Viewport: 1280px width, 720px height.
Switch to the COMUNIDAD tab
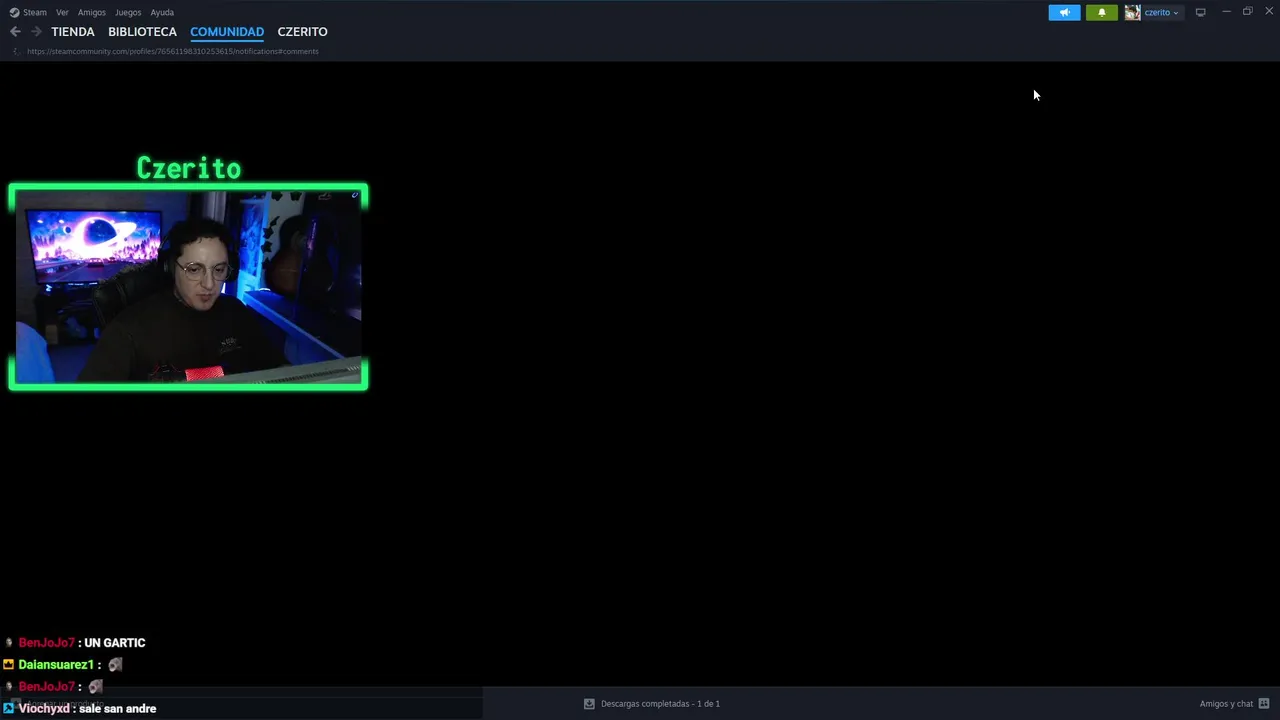[227, 32]
